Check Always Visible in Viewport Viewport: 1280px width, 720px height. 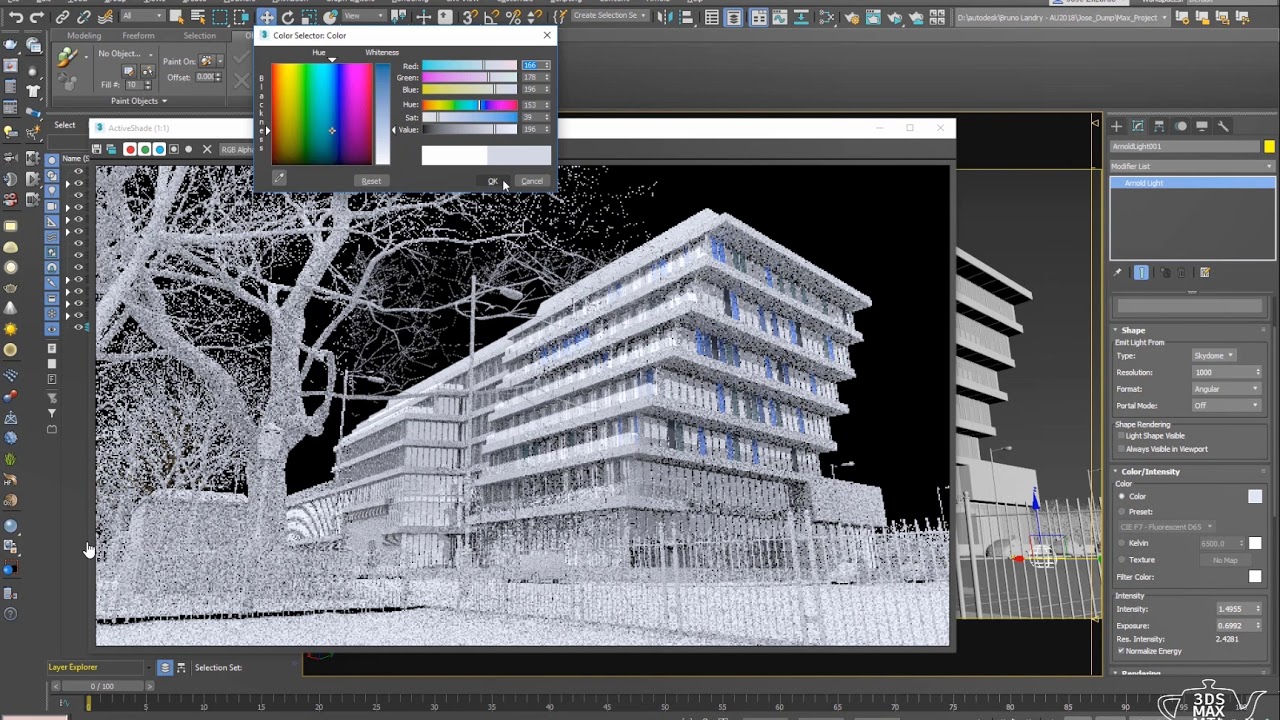point(1120,449)
